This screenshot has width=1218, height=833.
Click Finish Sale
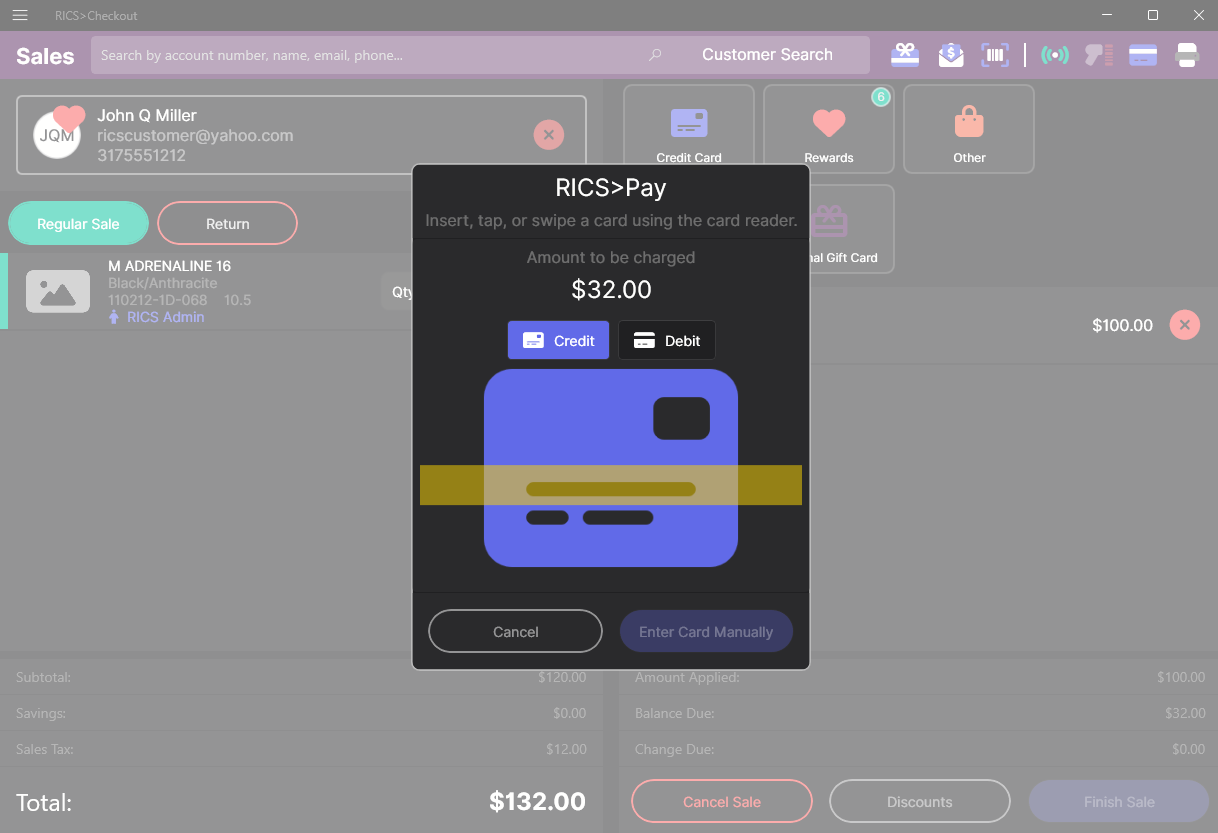pyautogui.click(x=1119, y=801)
